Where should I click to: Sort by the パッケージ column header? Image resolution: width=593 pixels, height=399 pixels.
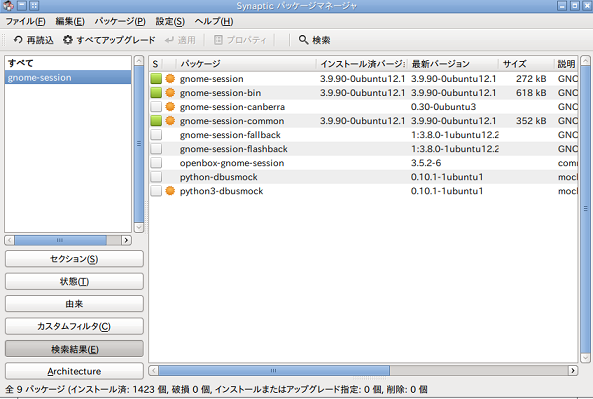pyautogui.click(x=247, y=64)
